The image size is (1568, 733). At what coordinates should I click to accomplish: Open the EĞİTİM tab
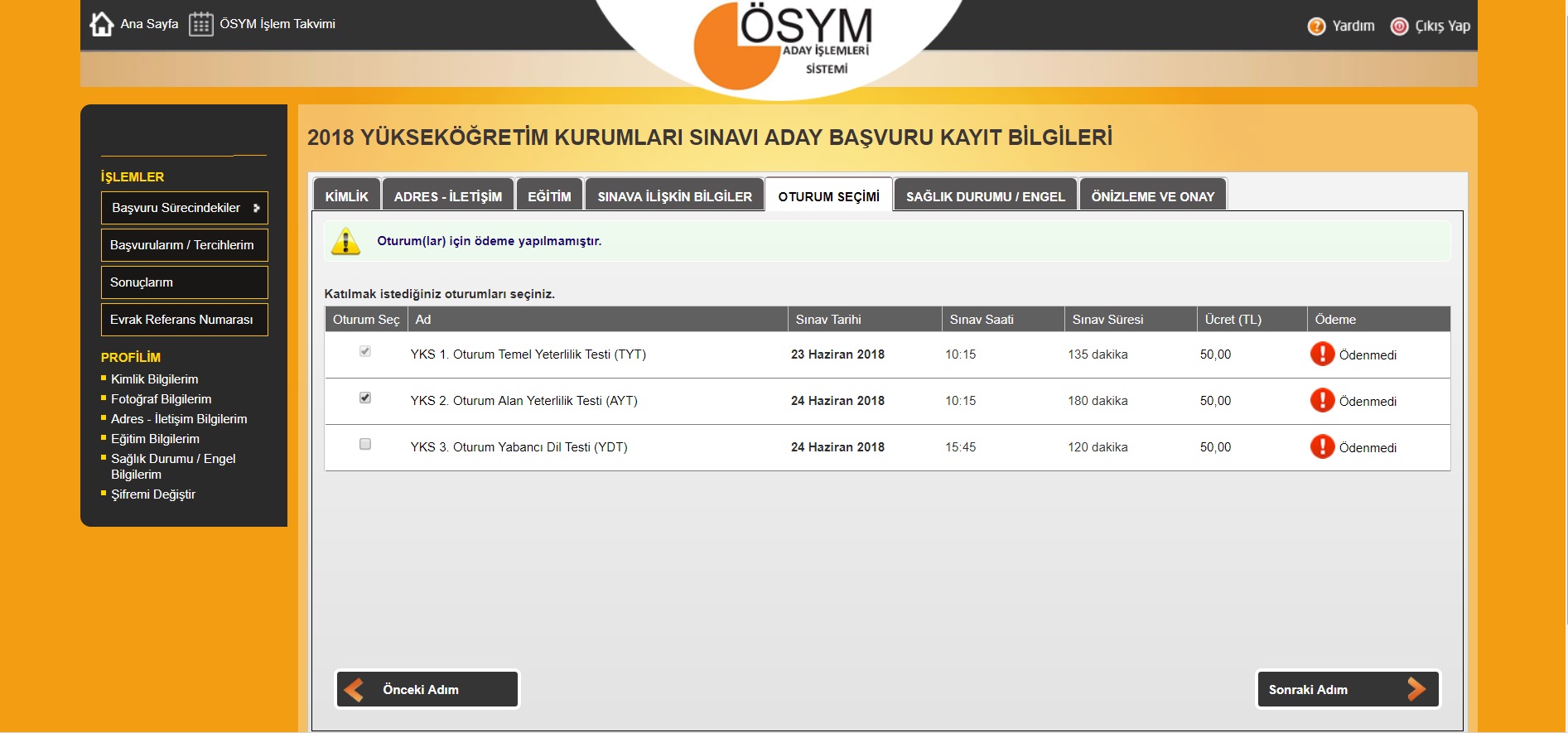pos(549,195)
